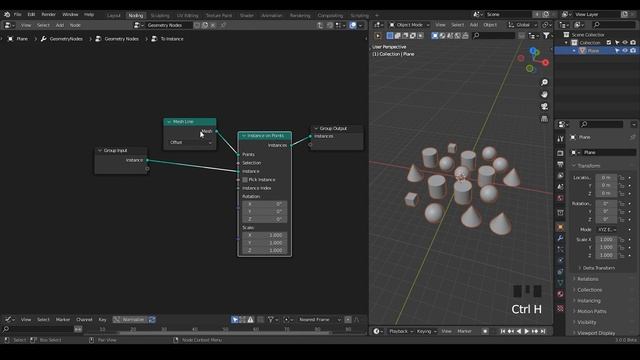Viewport: 640px width, 360px height.
Task: Click the red X axis gizmo ball
Action: click(x=545, y=62)
